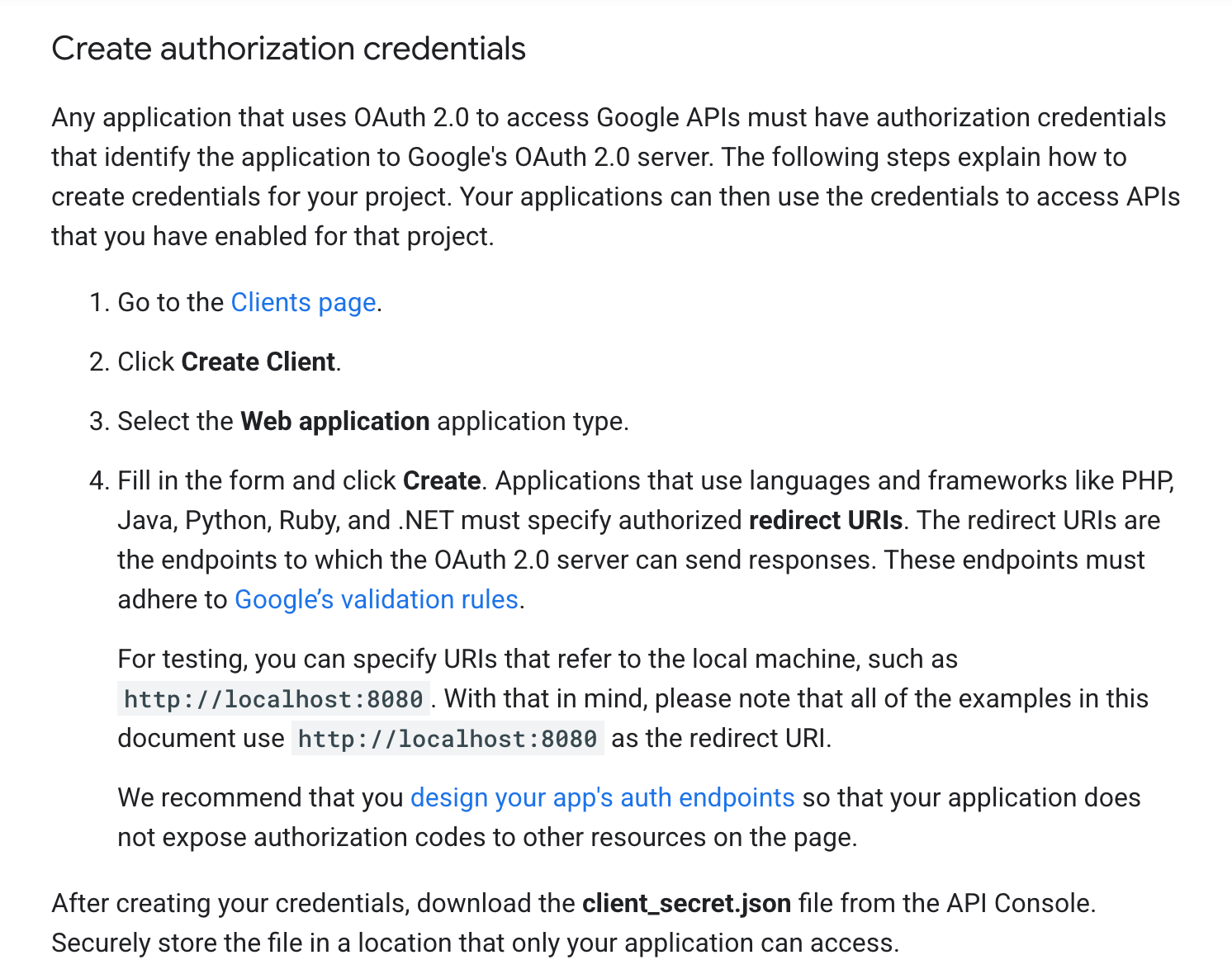Click the words For testing
This screenshot has width=1232, height=974.
[x=182, y=659]
